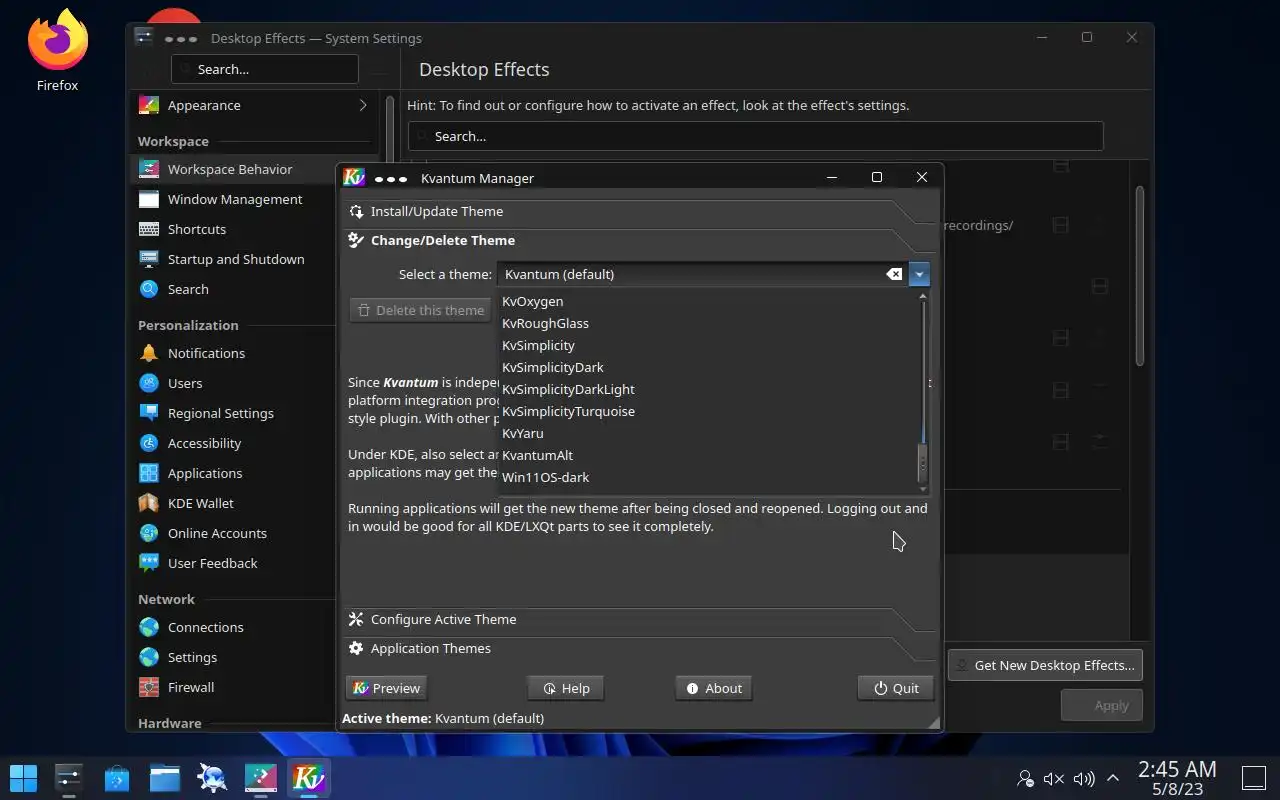1280x800 pixels.
Task: Open System Settings from the taskbar
Action: tap(69, 777)
